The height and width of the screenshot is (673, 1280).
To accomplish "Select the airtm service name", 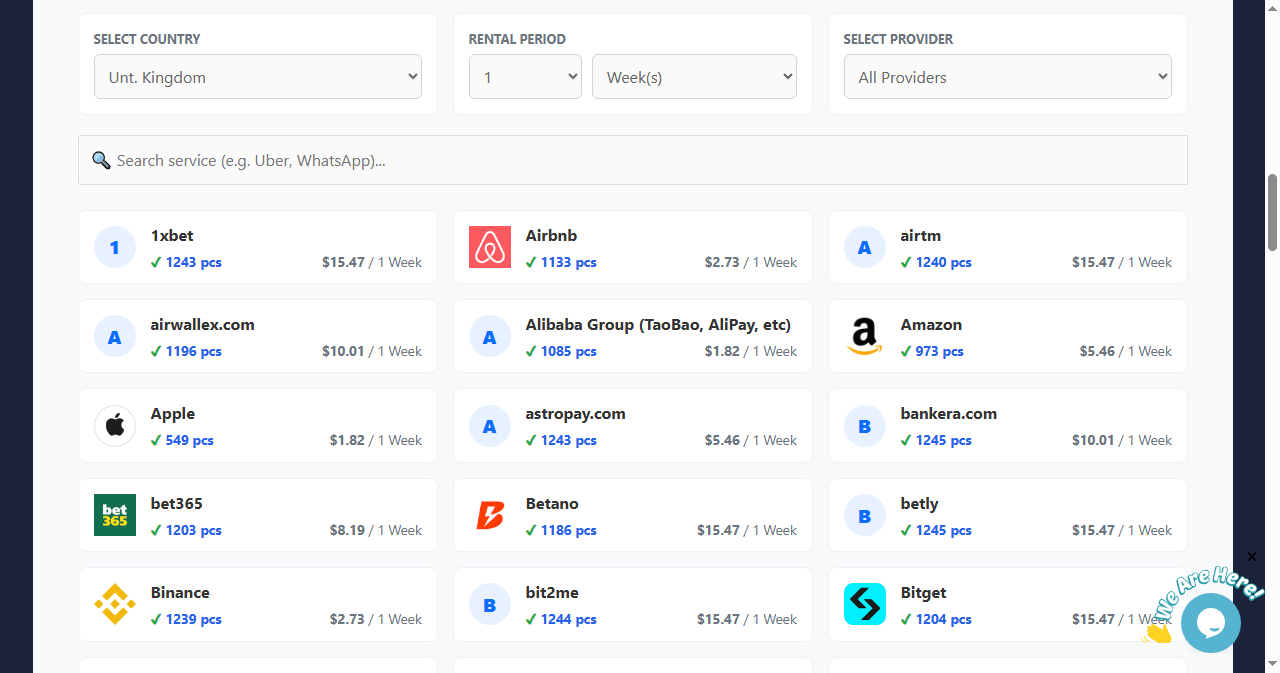I will [921, 236].
